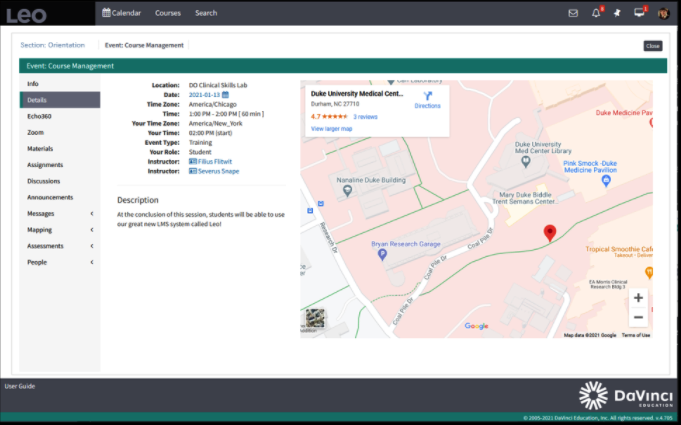Select the Details sidebar tab
This screenshot has height=425, width=681.
point(60,100)
